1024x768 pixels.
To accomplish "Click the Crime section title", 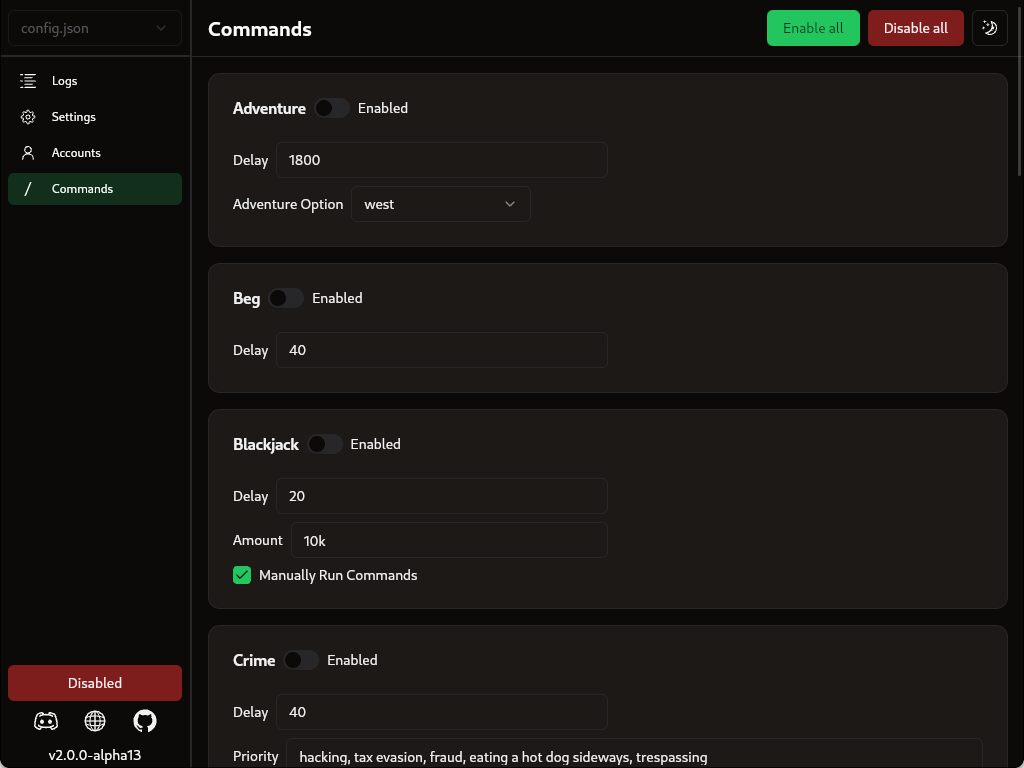I will (254, 660).
